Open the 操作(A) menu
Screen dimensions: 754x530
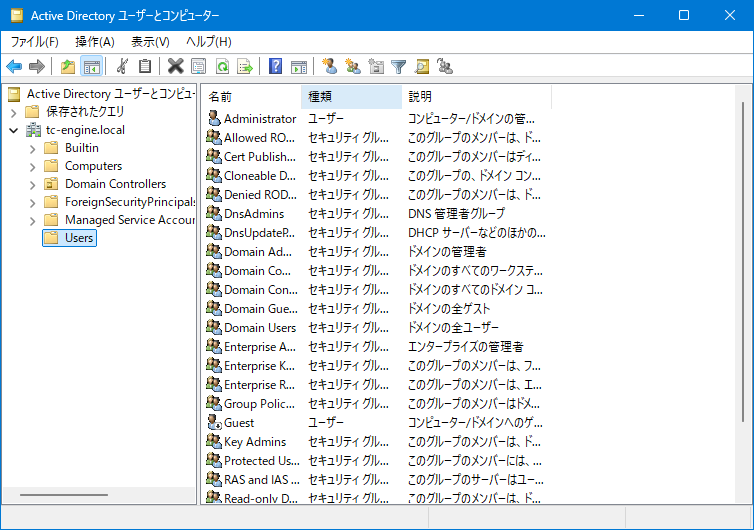[x=95, y=42]
